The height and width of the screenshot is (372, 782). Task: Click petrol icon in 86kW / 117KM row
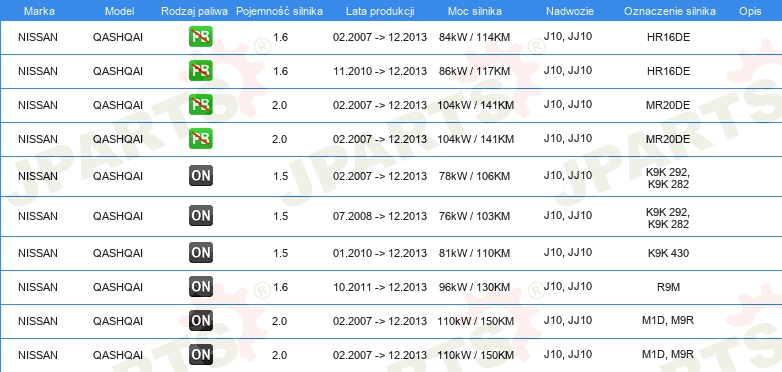click(x=201, y=71)
